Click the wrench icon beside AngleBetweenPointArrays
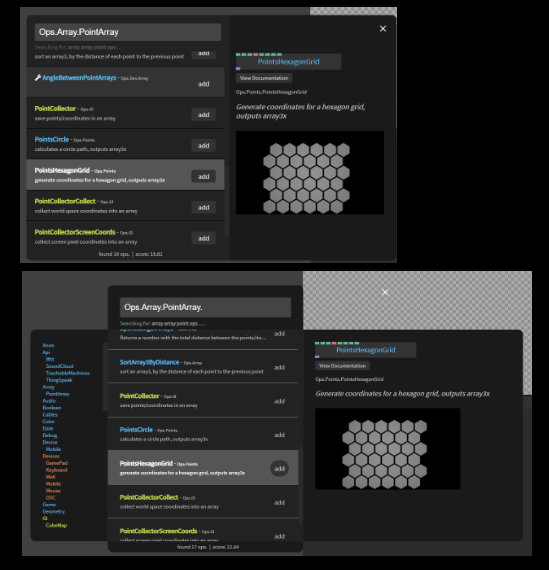The height and width of the screenshot is (570, 549). click(37, 77)
